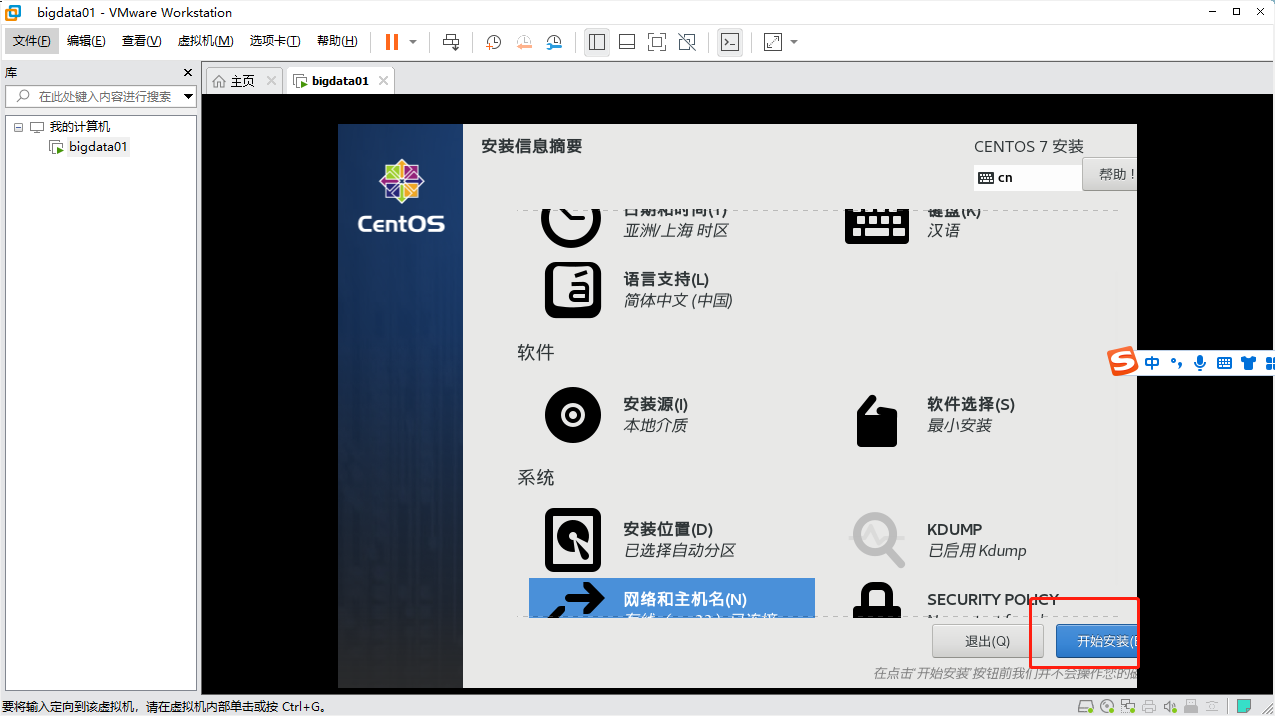Select 我的计算机 in the library tree
This screenshot has width=1275, height=716.
tap(80, 127)
